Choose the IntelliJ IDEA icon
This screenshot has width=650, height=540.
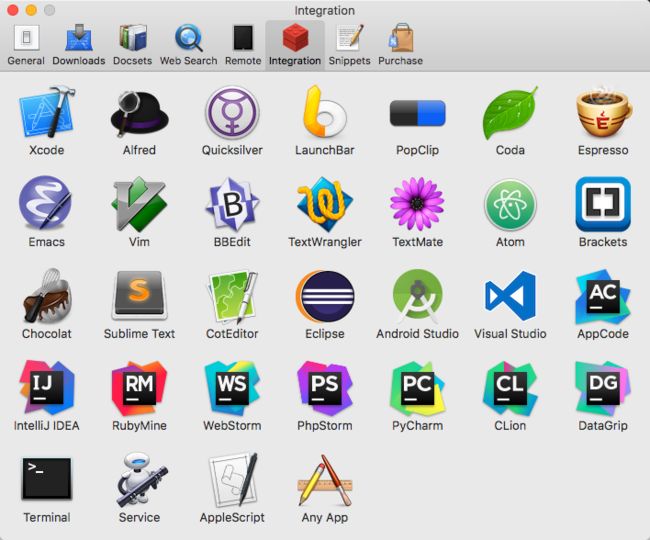coord(46,388)
